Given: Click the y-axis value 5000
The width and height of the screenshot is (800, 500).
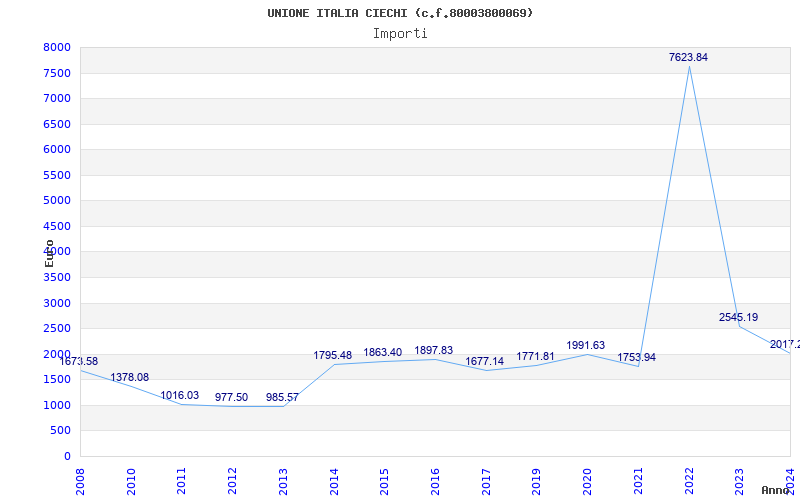Looking at the screenshot, I should (57, 201).
